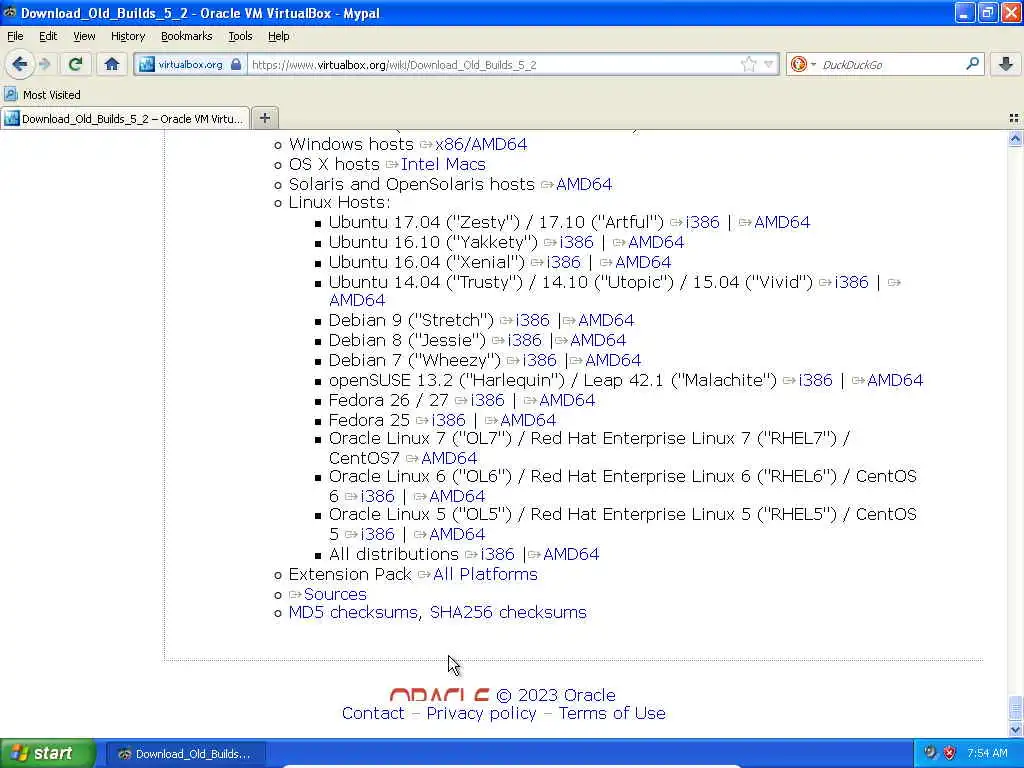This screenshot has width=1024, height=768.
Task: Click the page scrollbar up arrow
Action: click(1015, 138)
